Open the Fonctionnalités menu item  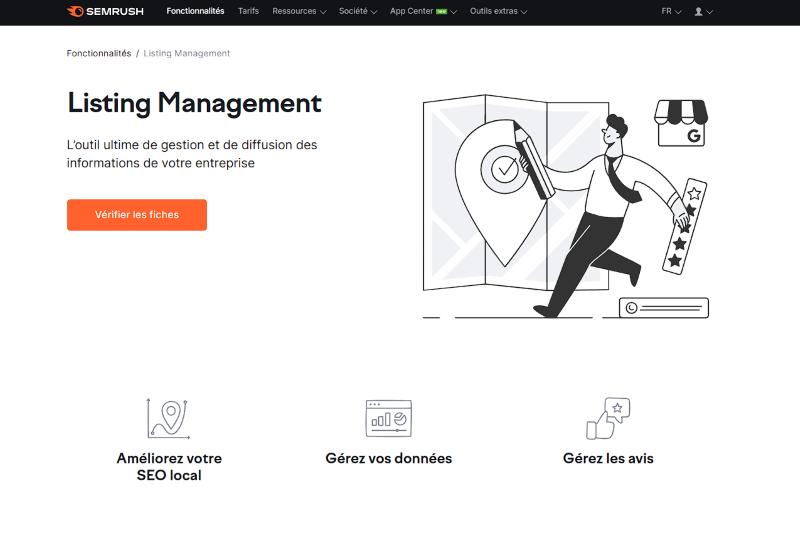pos(195,11)
